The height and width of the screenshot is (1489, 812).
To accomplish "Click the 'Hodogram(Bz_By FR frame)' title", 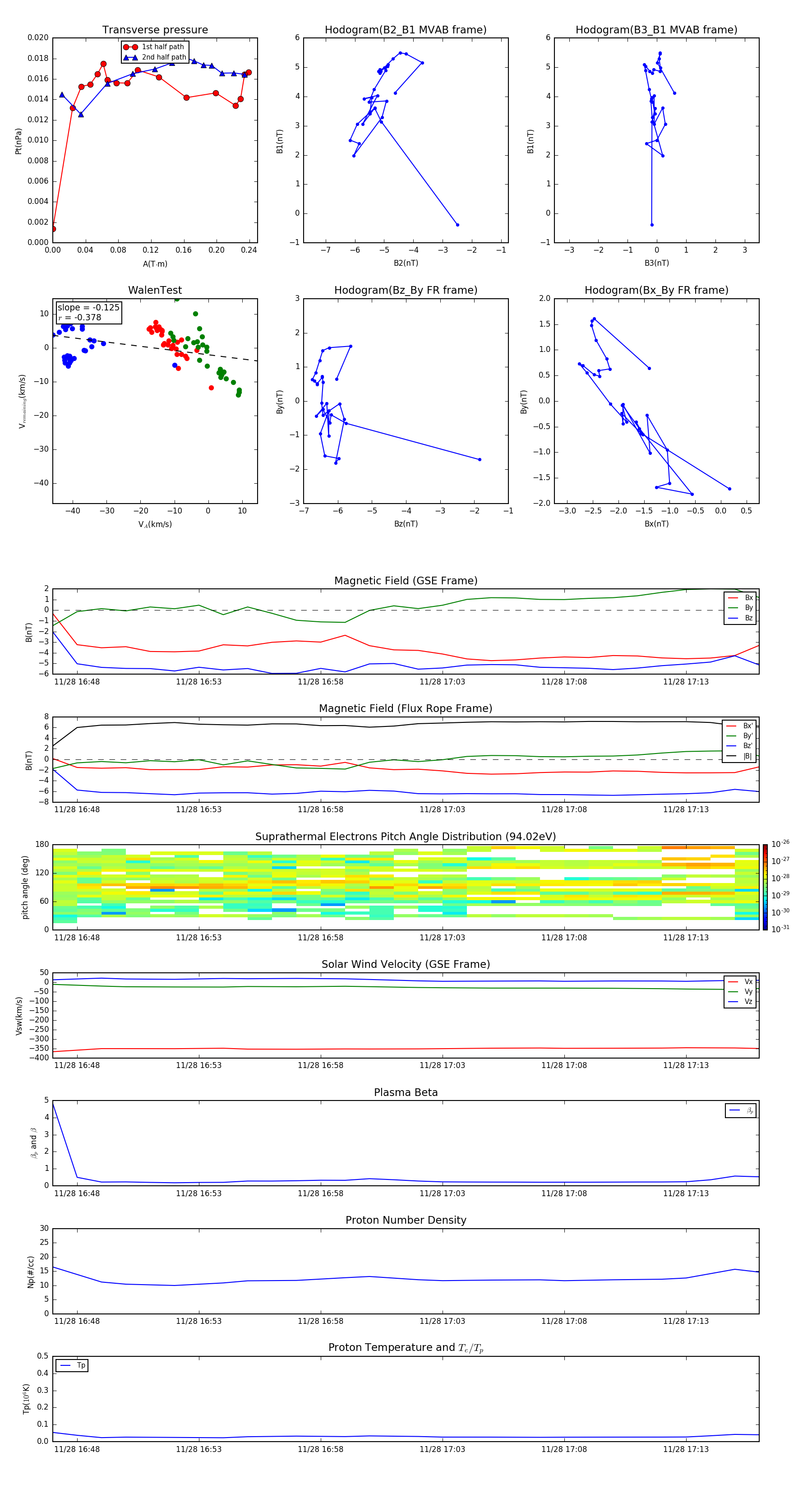I will [x=406, y=290].
